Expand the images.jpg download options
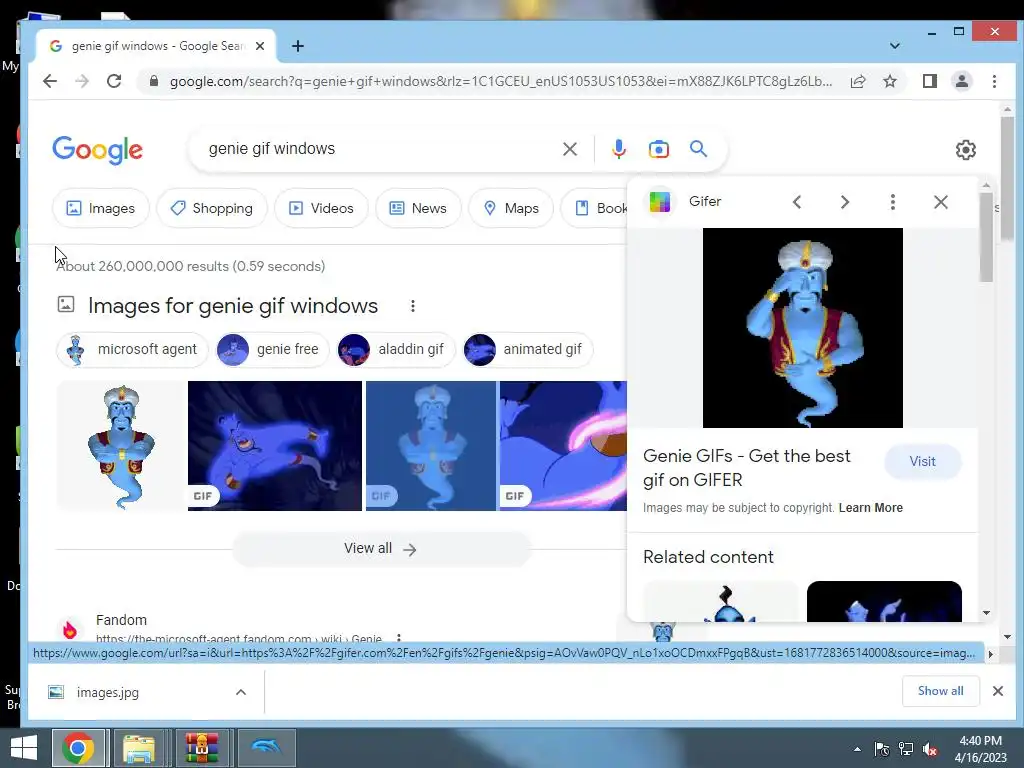 point(240,692)
